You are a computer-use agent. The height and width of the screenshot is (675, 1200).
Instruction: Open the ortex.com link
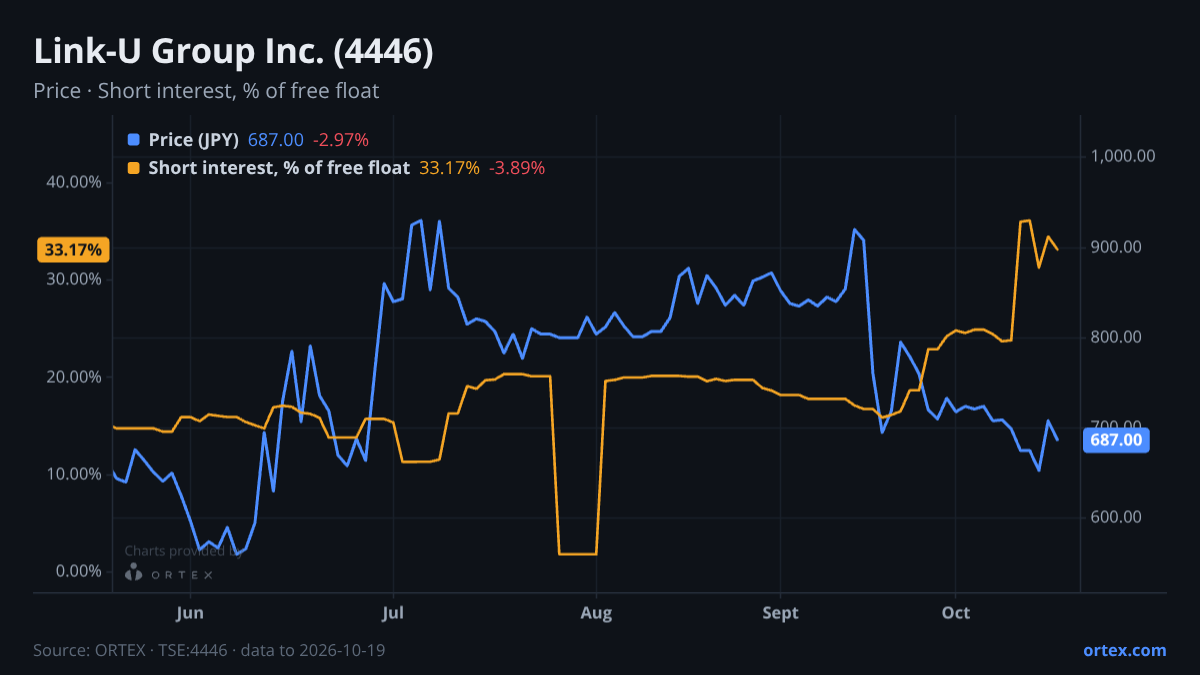[1124, 650]
